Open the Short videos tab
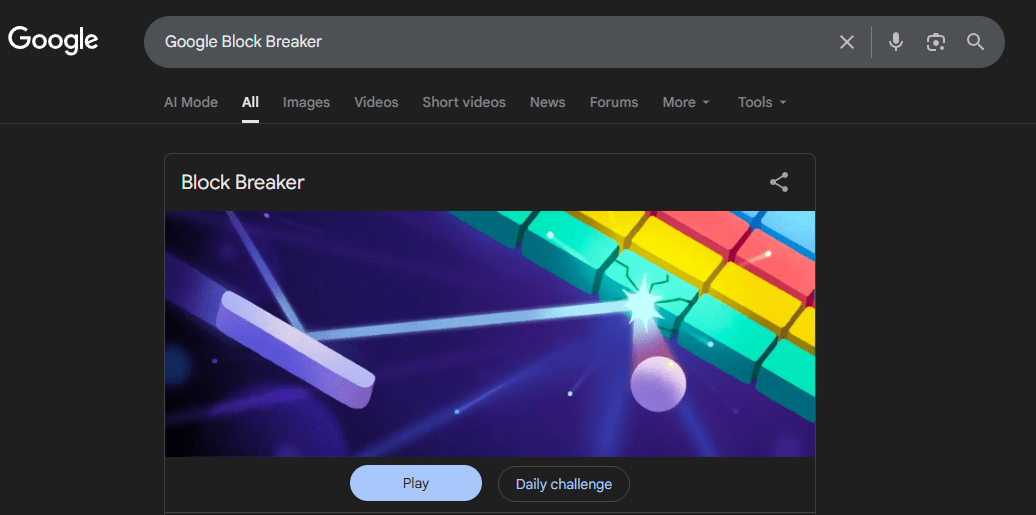Viewport: 1036px width, 515px height. [x=464, y=102]
